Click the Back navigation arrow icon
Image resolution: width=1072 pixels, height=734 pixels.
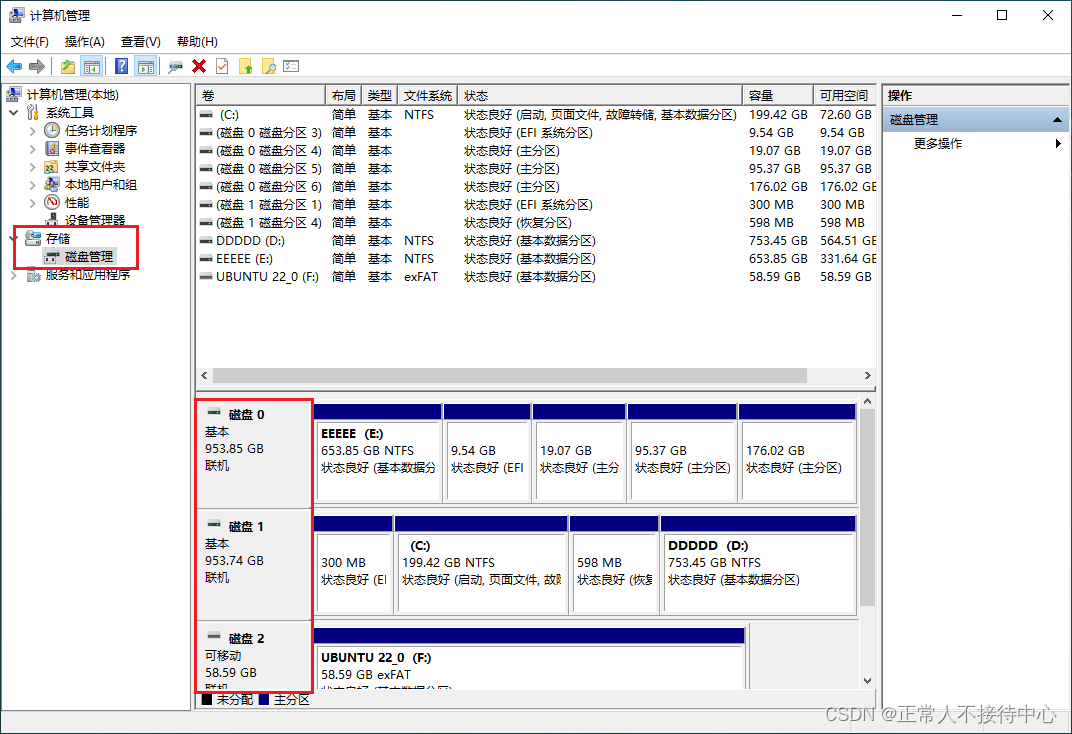pos(14,66)
